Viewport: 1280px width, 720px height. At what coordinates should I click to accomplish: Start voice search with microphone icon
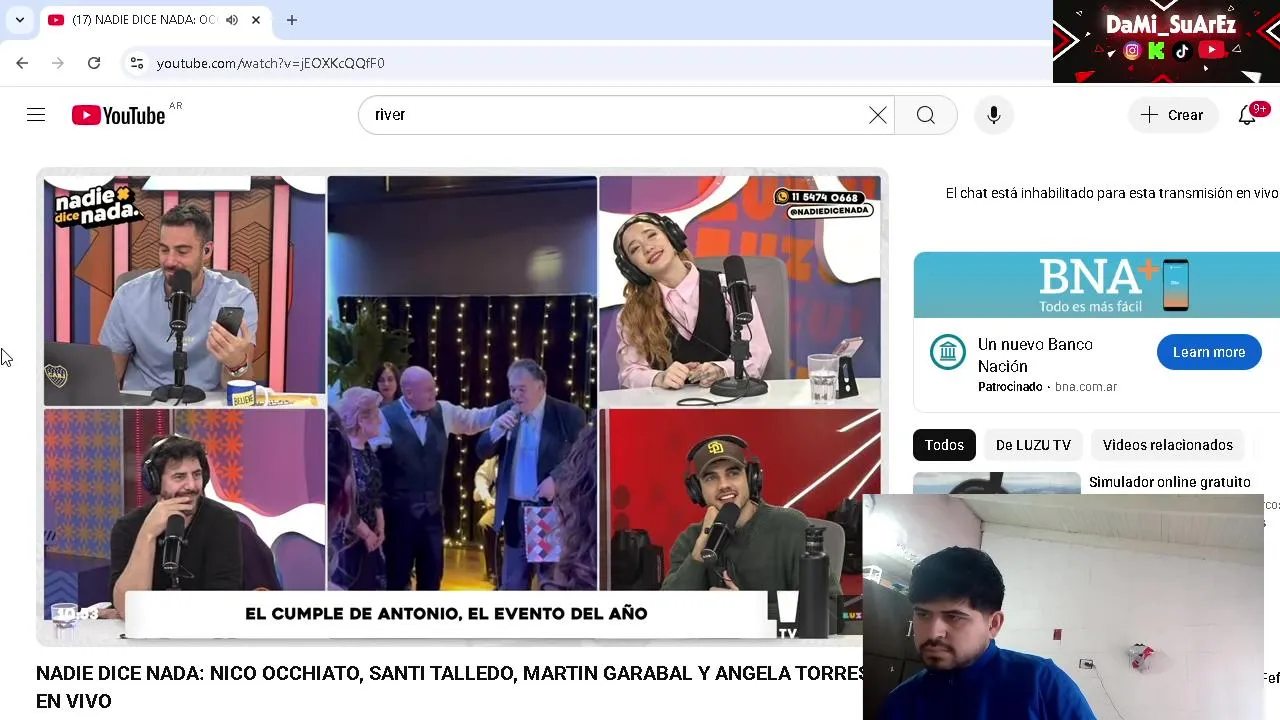click(994, 115)
